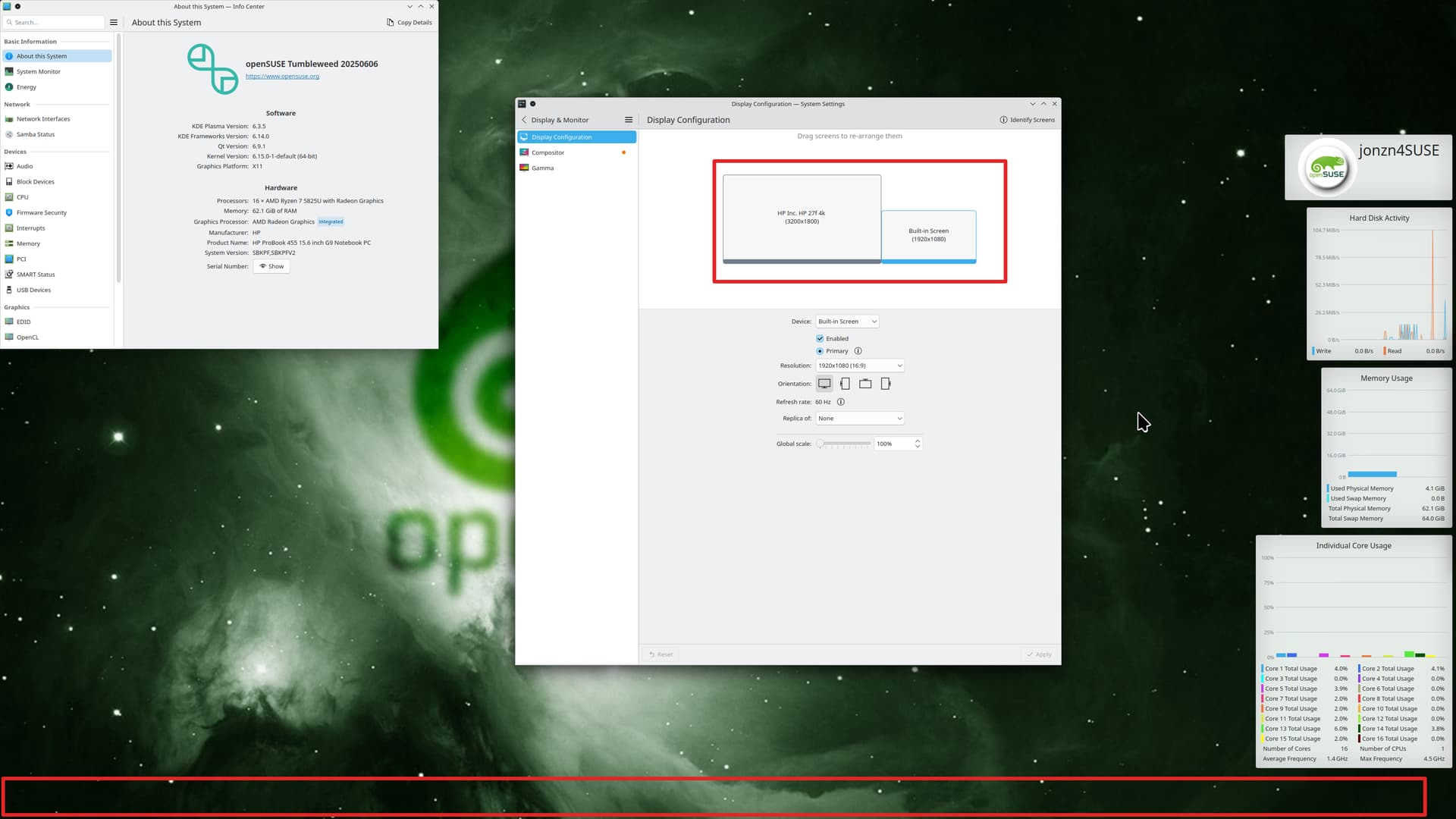Select rotate-left portrait orientation icon

tap(845, 384)
